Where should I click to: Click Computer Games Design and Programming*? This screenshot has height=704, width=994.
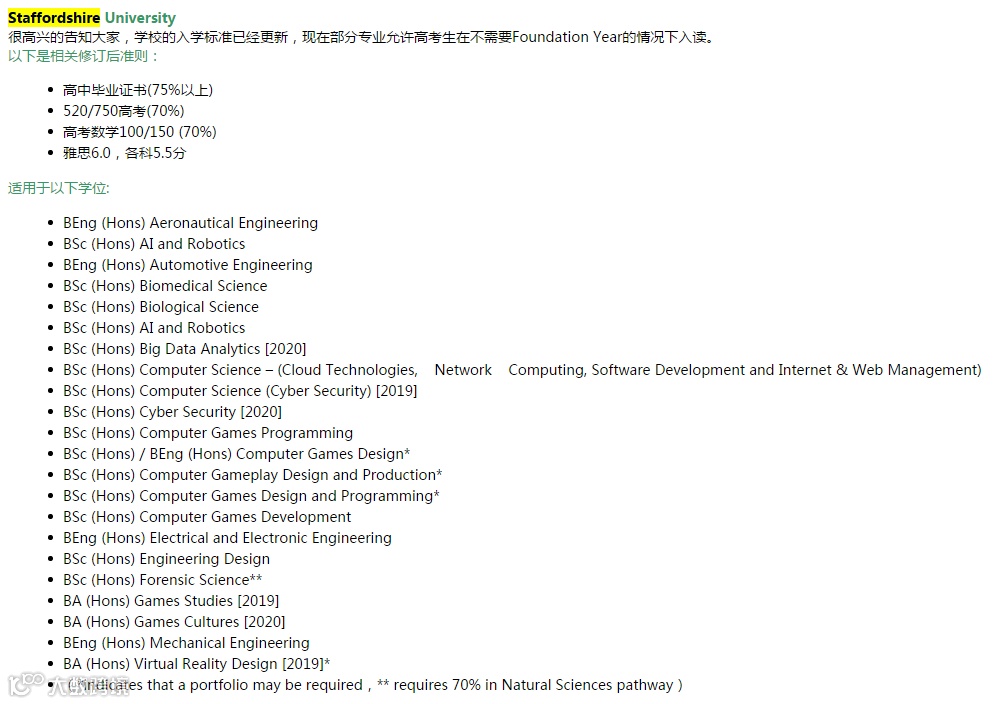251,495
